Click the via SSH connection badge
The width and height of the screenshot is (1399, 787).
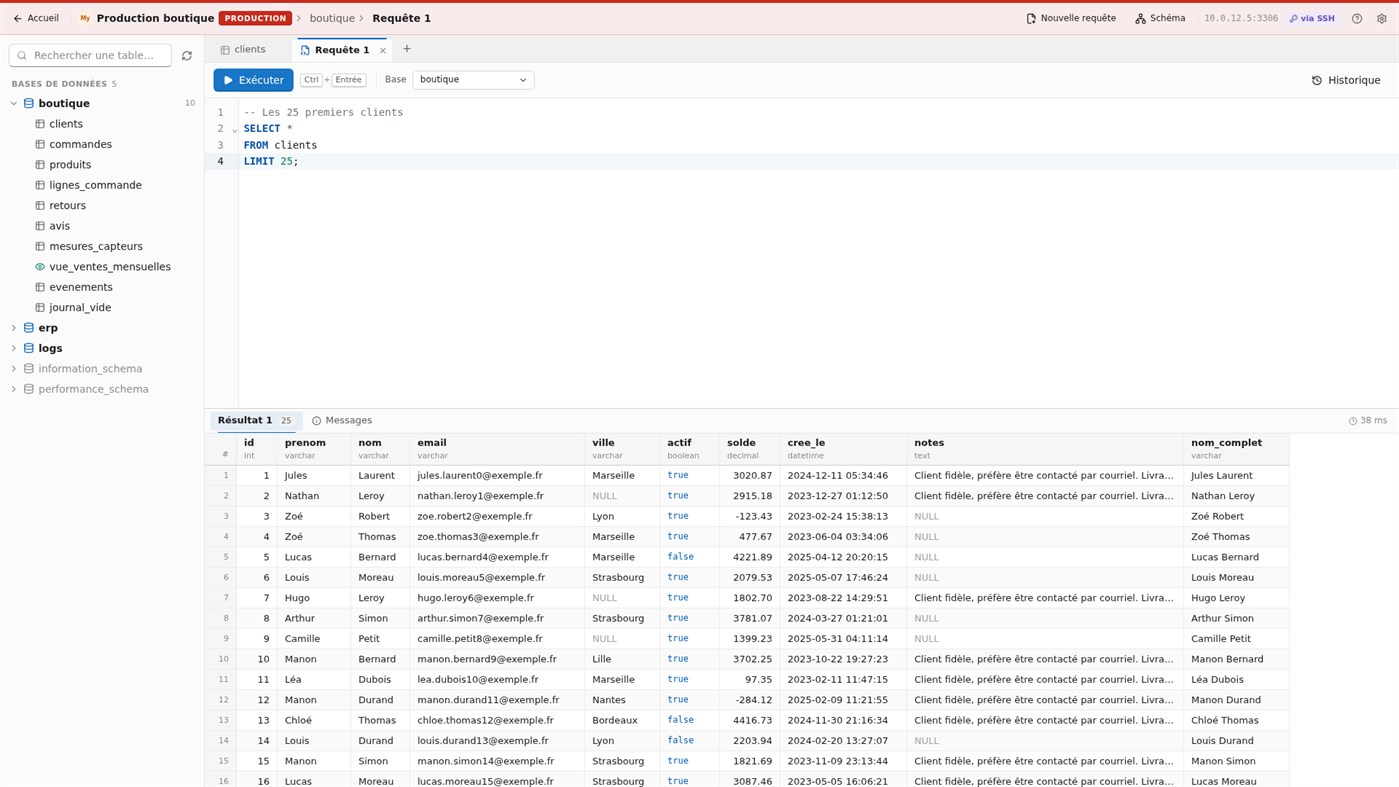[1312, 19]
